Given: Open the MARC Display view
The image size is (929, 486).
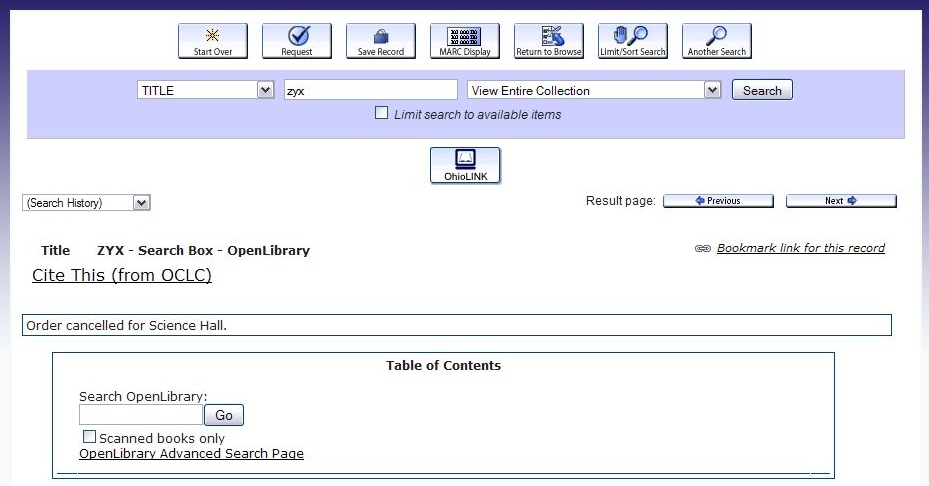Looking at the screenshot, I should click(465, 41).
